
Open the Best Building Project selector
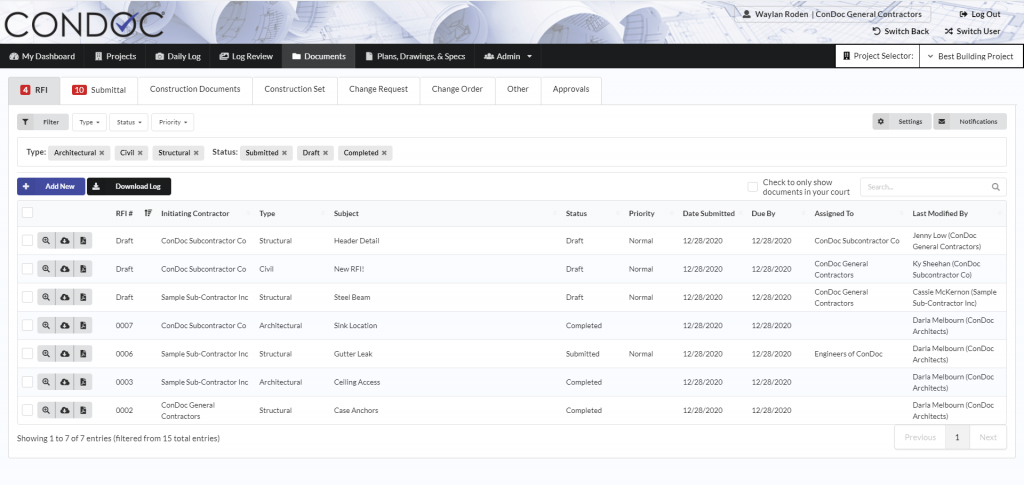(x=970, y=56)
